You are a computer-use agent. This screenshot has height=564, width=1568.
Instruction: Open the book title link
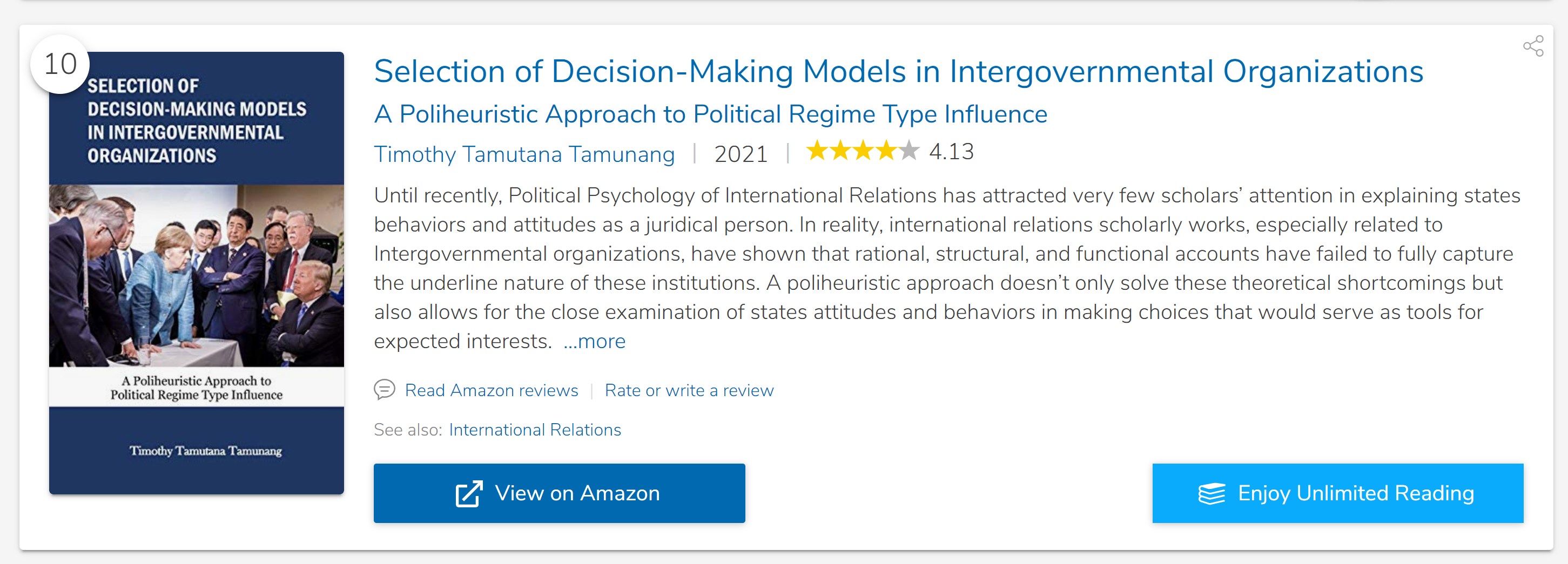(x=898, y=72)
